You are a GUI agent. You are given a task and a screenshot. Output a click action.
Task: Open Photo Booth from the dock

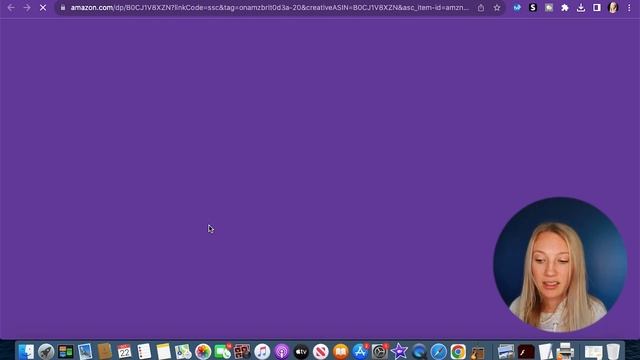pyautogui.click(x=242, y=351)
